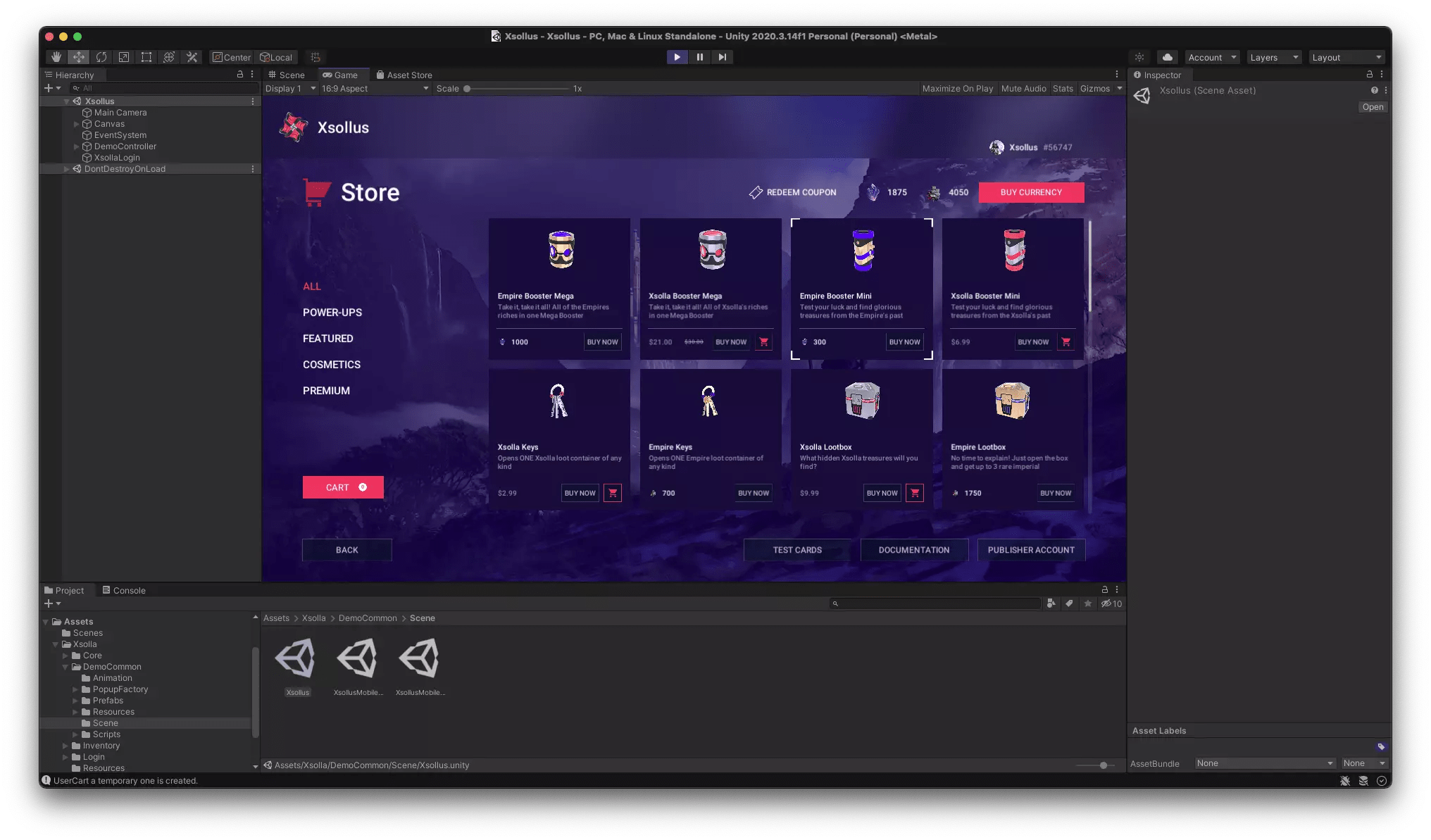
Task: Select the Rect tool
Action: (x=146, y=57)
